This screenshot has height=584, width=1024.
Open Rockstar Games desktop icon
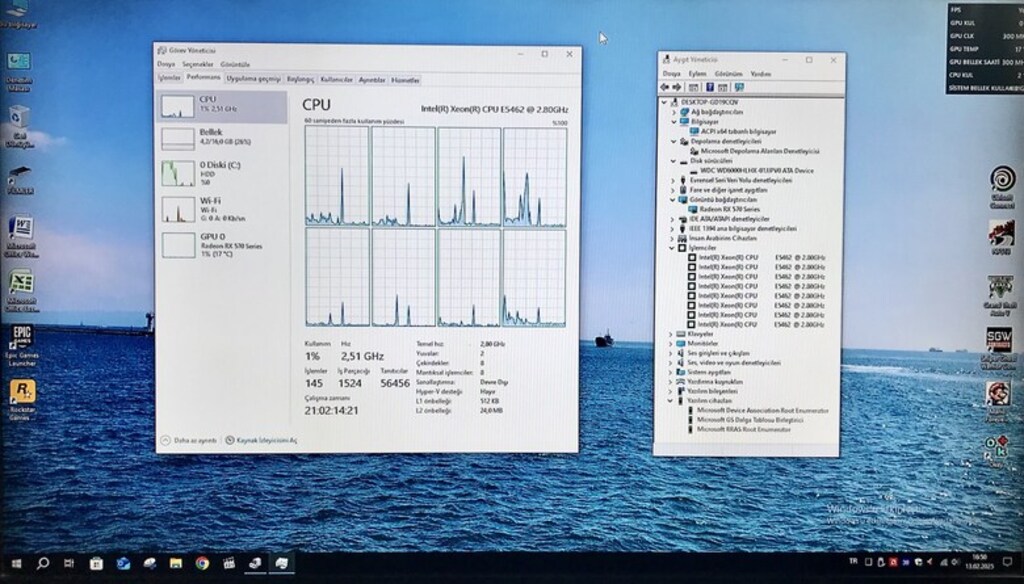pos(22,400)
